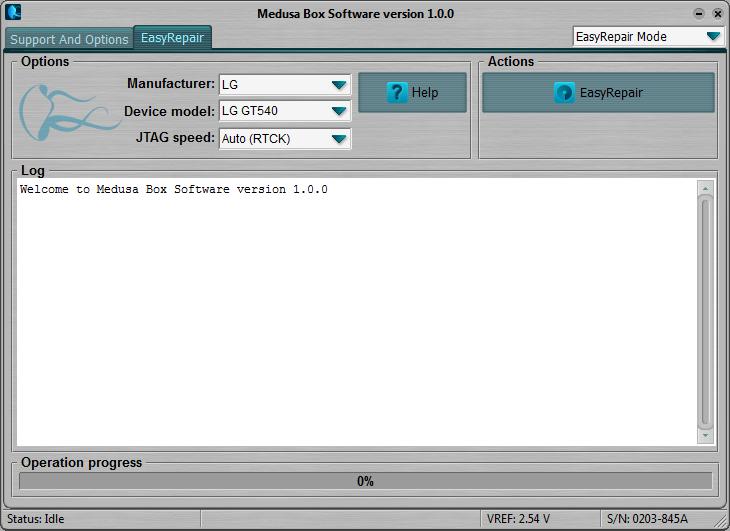Click inside the Log text area
Viewport: 730px width, 531px height.
(x=357, y=312)
